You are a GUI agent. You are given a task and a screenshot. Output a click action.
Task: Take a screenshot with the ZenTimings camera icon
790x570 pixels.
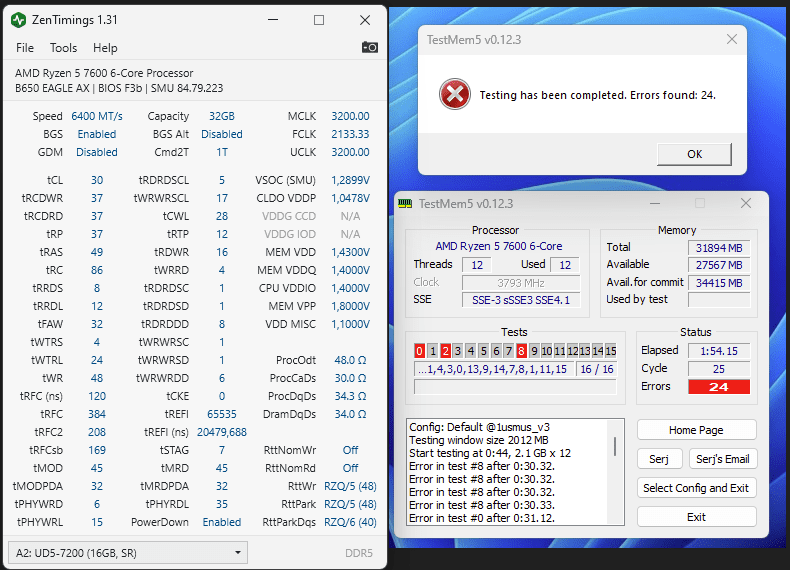(370, 47)
